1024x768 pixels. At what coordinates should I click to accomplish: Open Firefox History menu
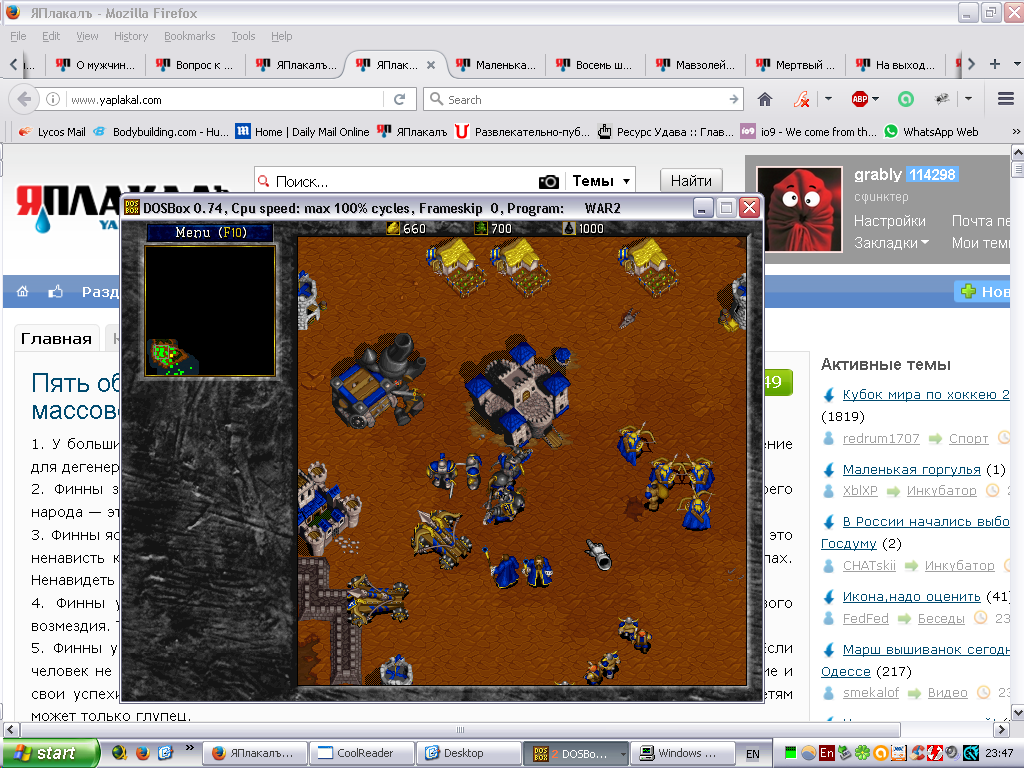131,36
